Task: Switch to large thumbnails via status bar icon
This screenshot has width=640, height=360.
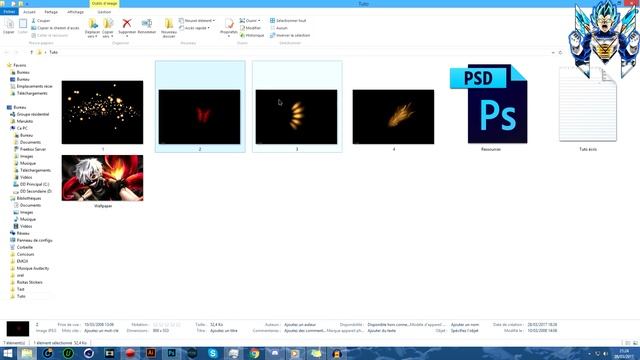Action: pos(635,343)
